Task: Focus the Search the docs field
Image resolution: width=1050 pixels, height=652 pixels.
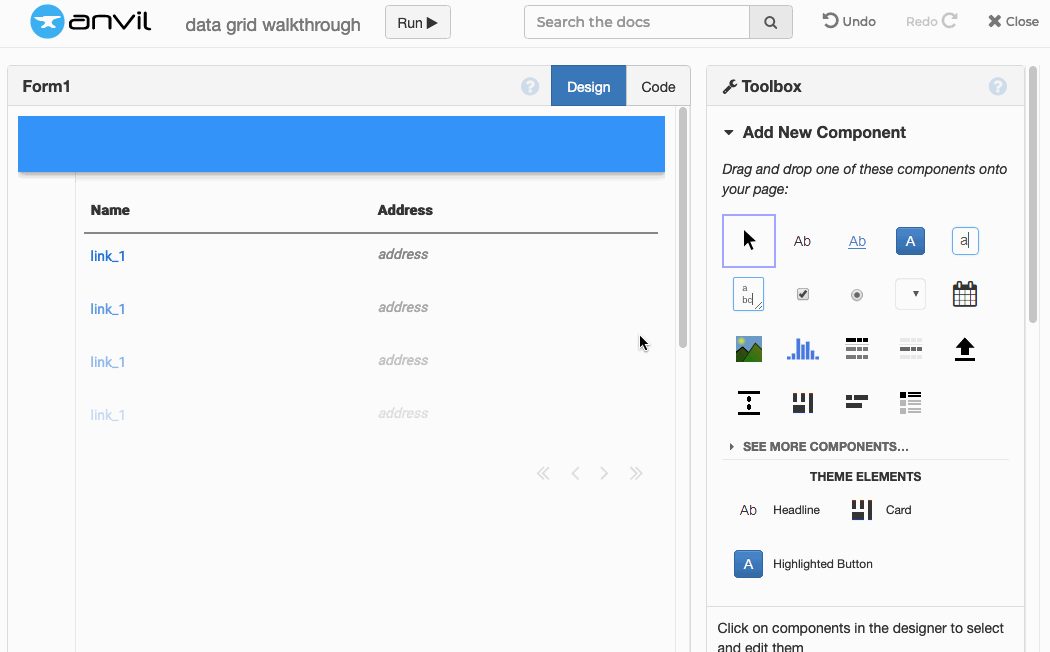Action: click(637, 22)
